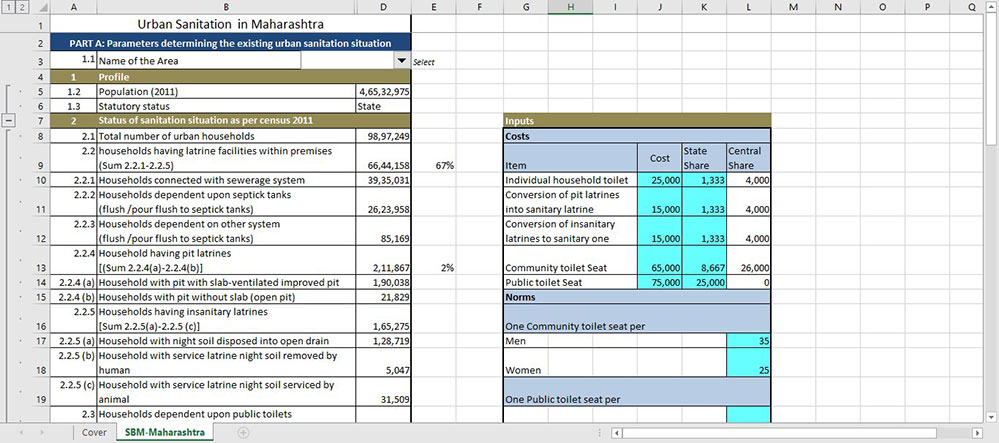Click the horizontal scrollbar thumb
Viewport: 999px width, 443px height.
(x=779, y=433)
